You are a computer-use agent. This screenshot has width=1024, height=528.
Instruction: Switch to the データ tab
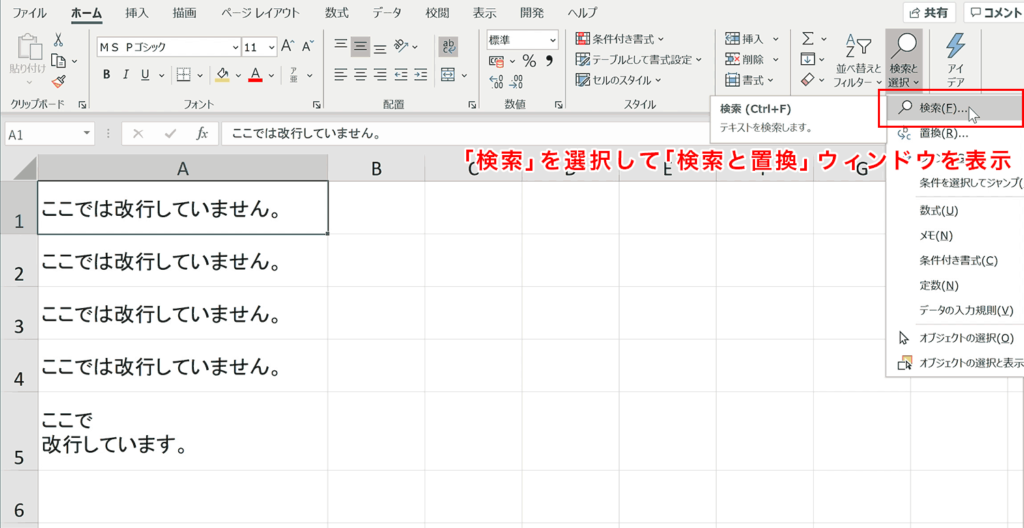(387, 12)
